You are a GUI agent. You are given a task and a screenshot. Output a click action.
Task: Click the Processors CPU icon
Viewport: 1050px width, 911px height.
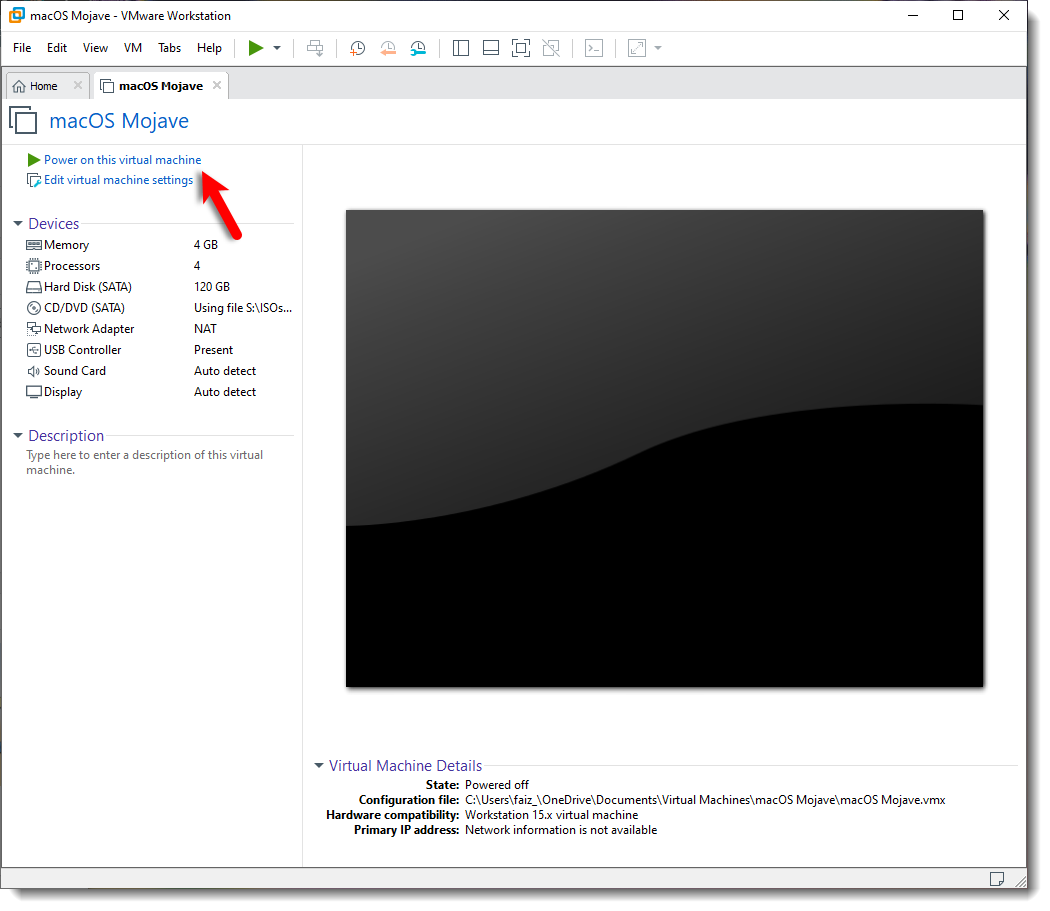click(x=33, y=266)
